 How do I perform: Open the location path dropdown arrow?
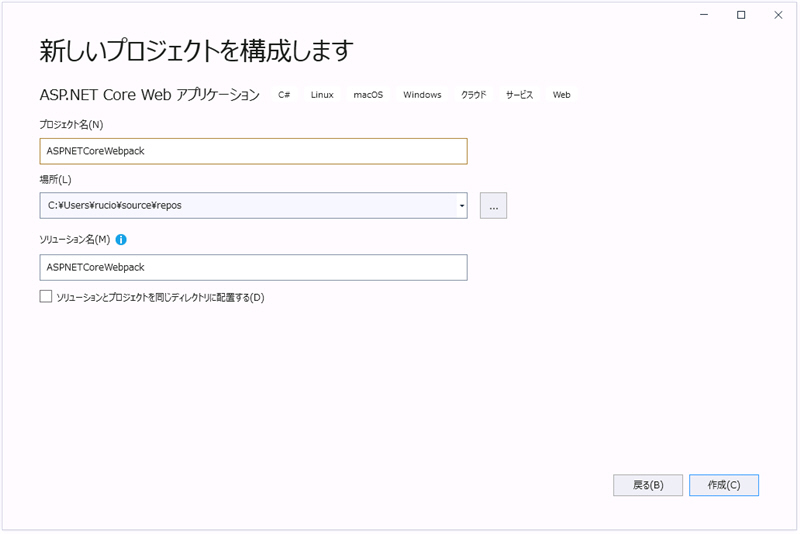pos(462,206)
